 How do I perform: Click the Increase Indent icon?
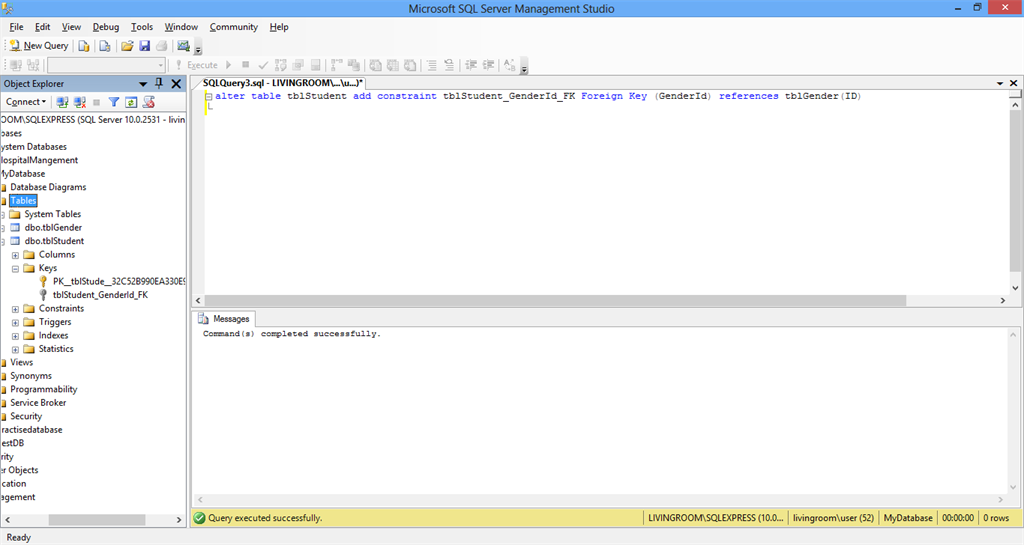(488, 65)
